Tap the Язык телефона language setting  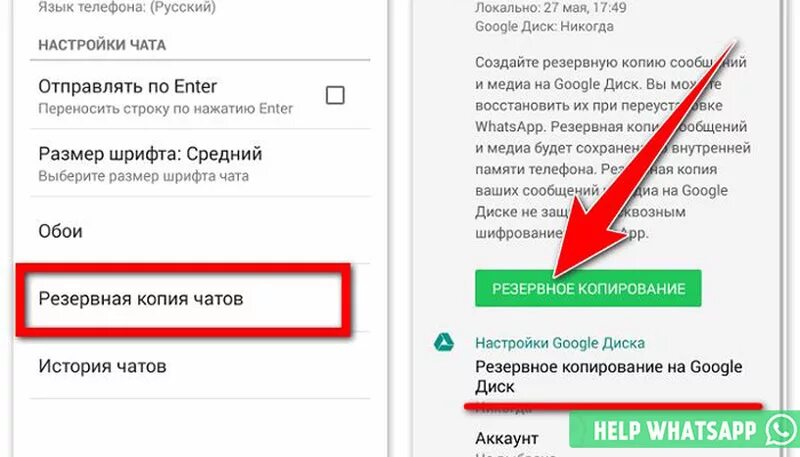[127, 8]
